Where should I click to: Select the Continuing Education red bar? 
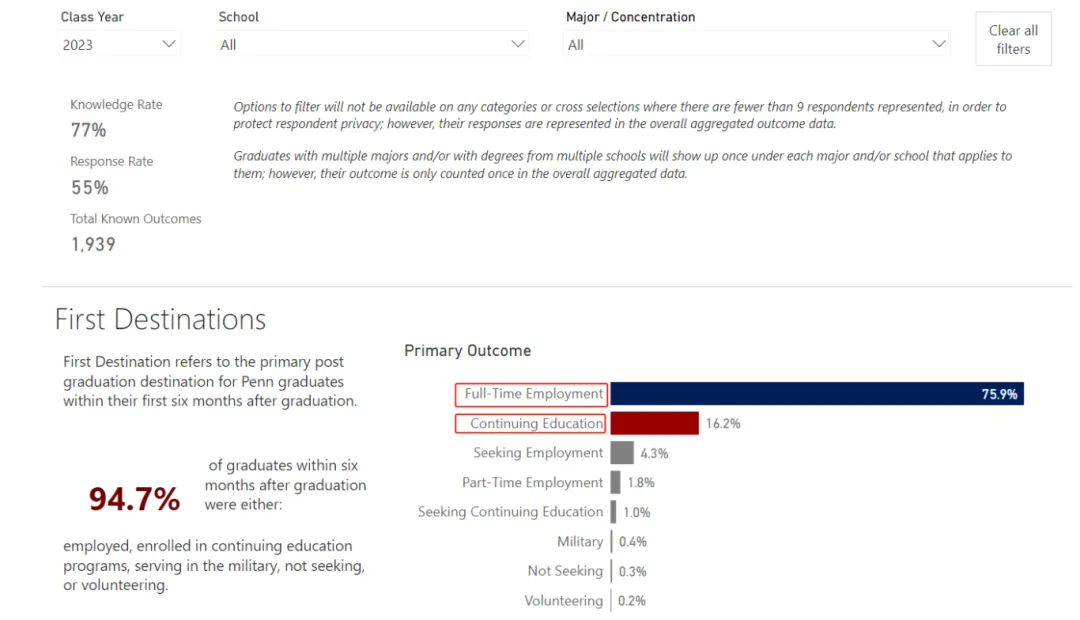click(654, 423)
